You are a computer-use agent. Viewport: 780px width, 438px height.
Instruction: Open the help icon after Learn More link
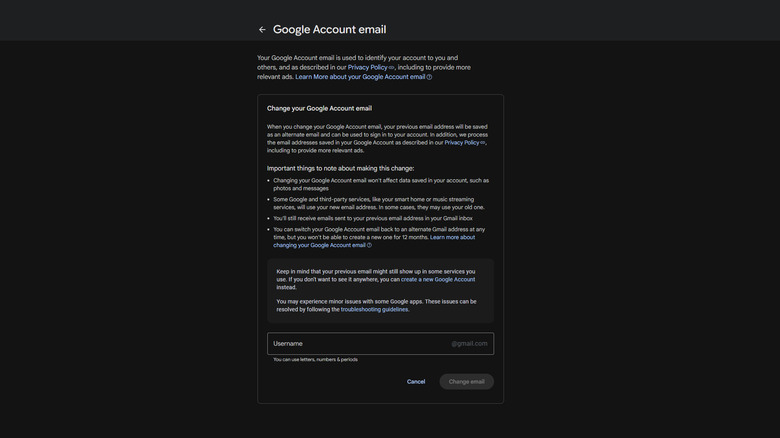point(429,77)
